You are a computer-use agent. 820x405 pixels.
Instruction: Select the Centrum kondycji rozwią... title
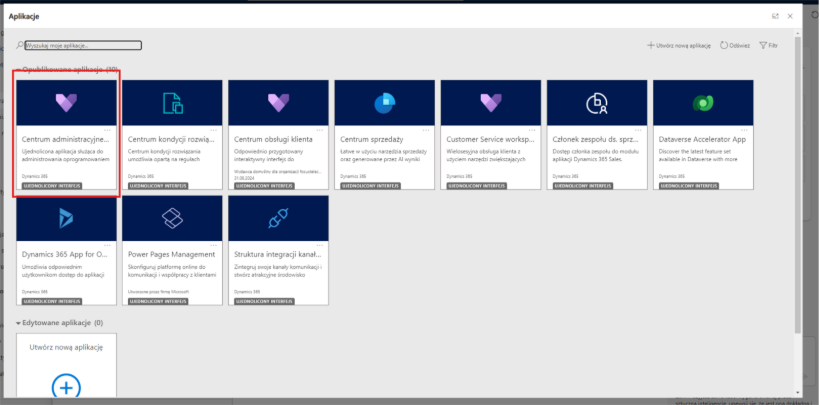pos(172,140)
